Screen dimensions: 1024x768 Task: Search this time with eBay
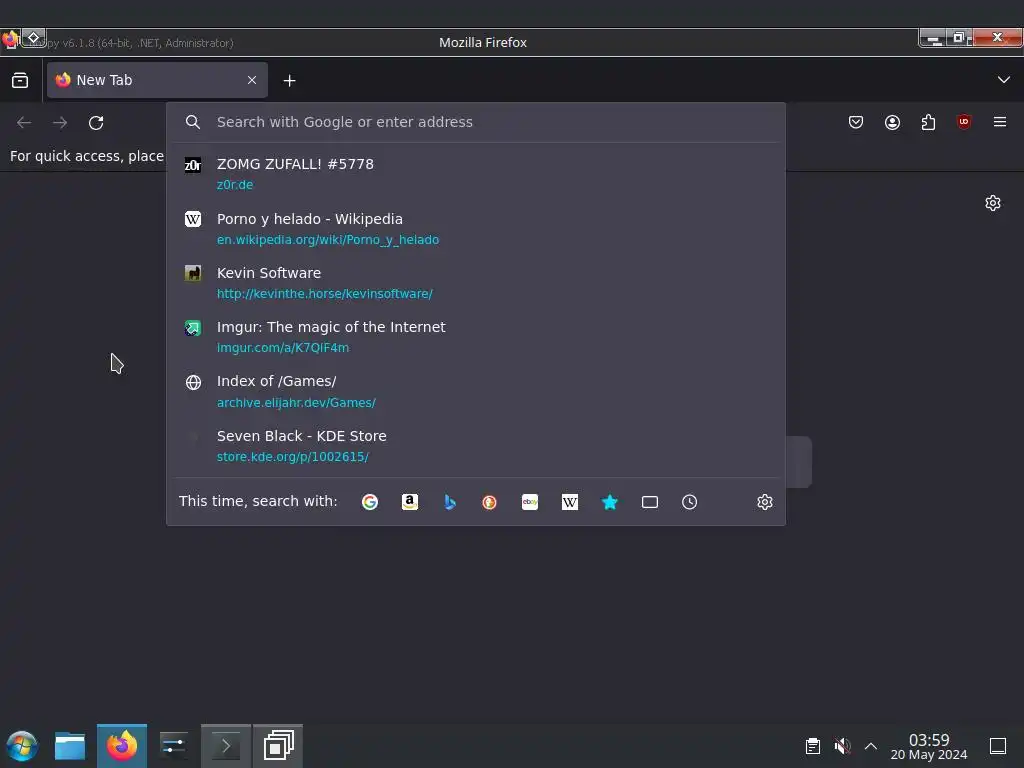pos(530,502)
